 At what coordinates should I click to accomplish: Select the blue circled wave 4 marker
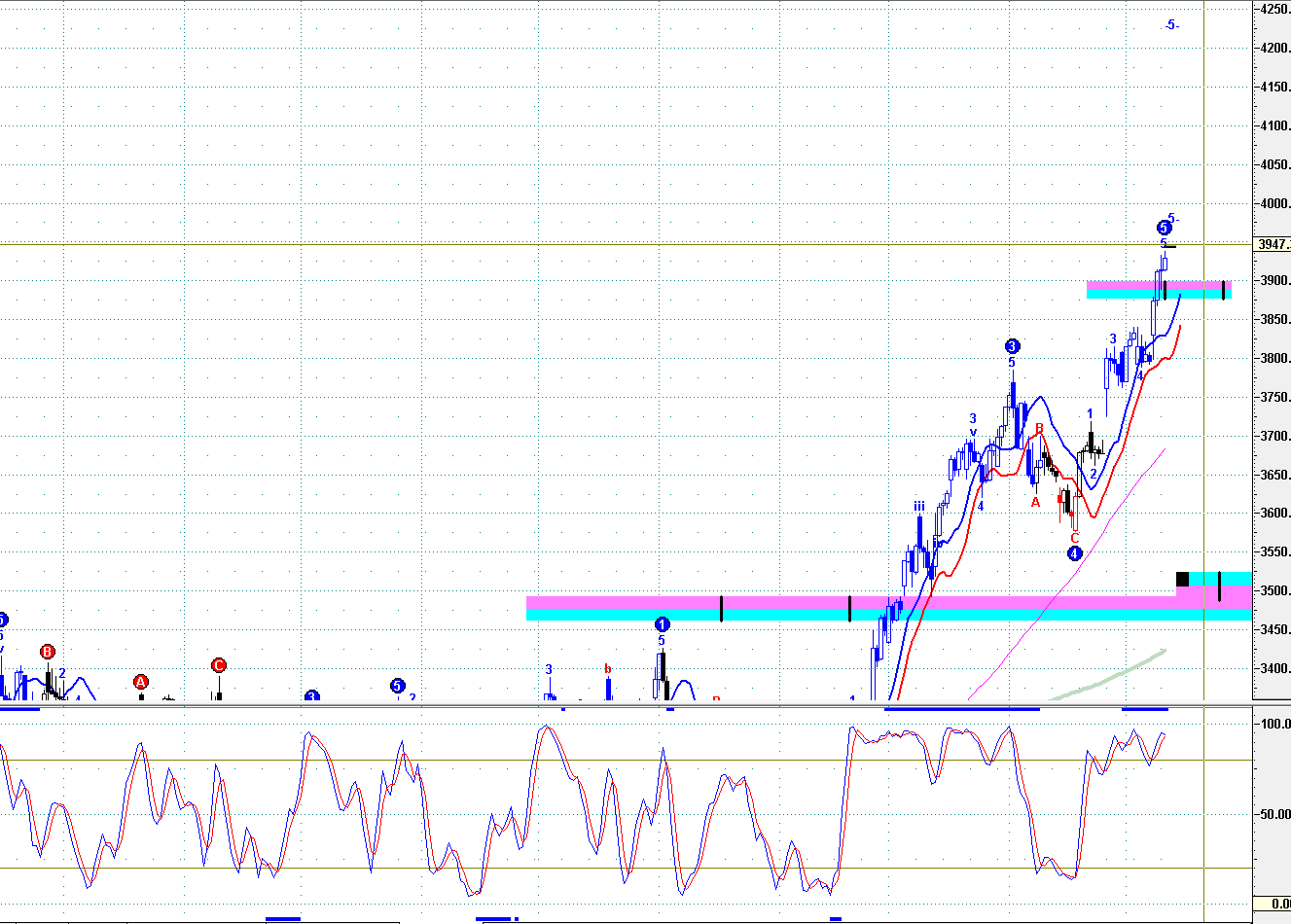[x=1074, y=553]
